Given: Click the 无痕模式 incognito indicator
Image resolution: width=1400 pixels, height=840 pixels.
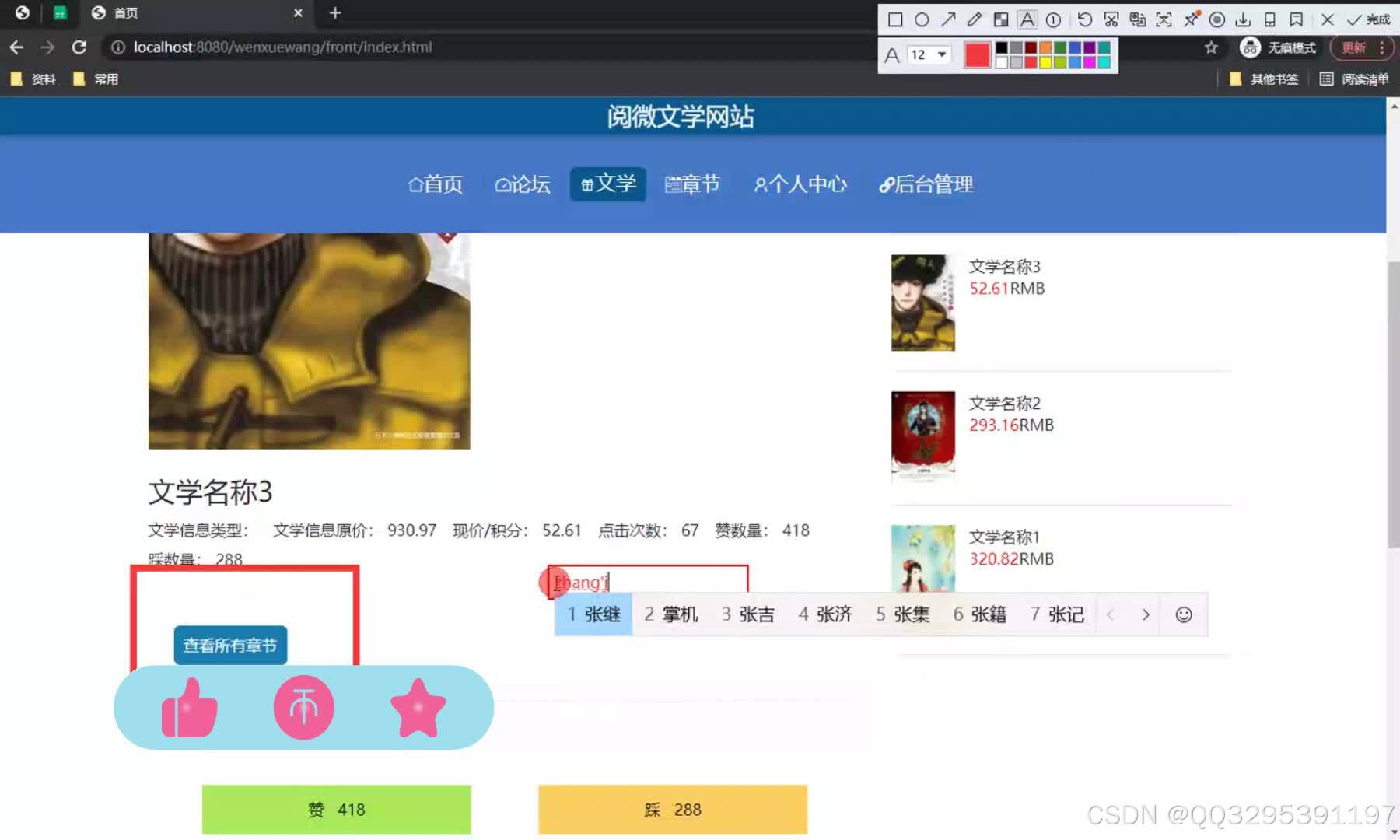Looking at the screenshot, I should (x=1278, y=47).
